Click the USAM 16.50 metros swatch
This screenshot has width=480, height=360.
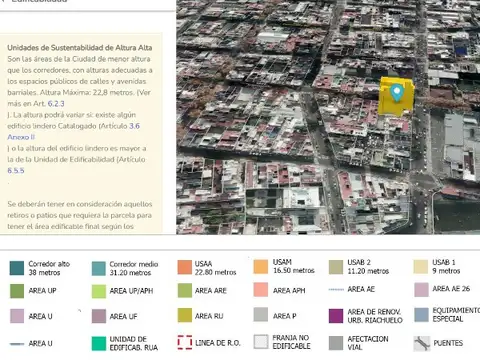pyautogui.click(x=260, y=266)
